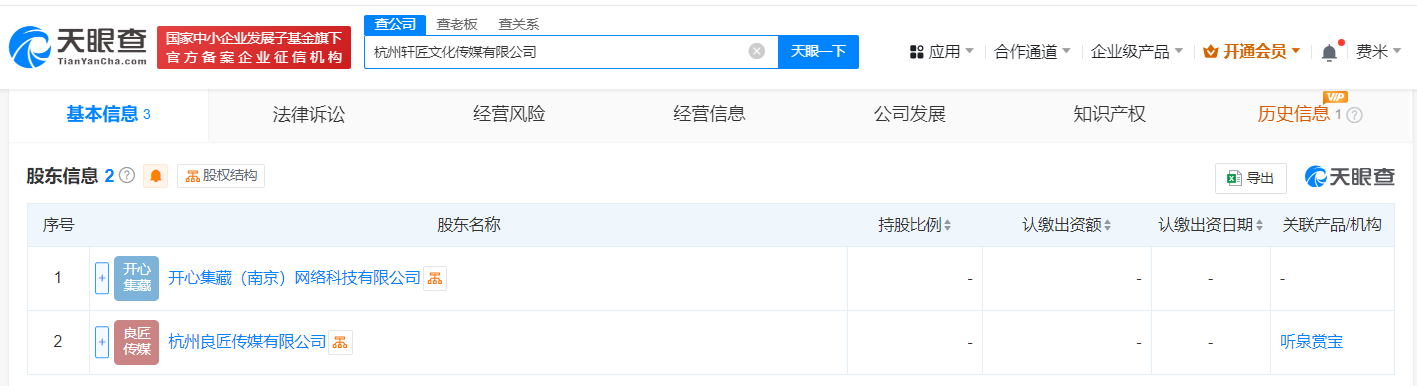Open the 费米 user account dropdown
This screenshot has width=1417, height=386.
point(1378,52)
